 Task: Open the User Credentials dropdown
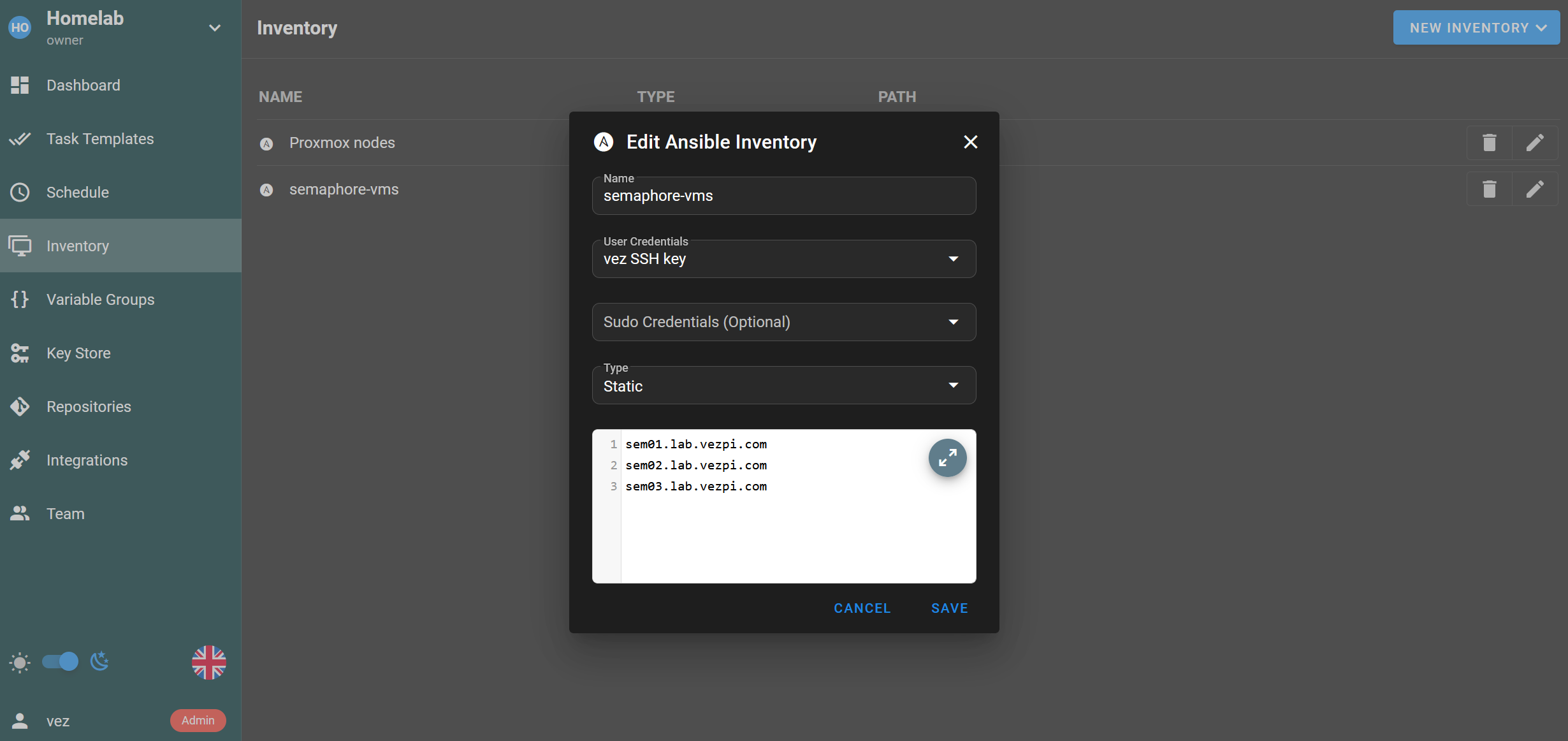point(783,259)
